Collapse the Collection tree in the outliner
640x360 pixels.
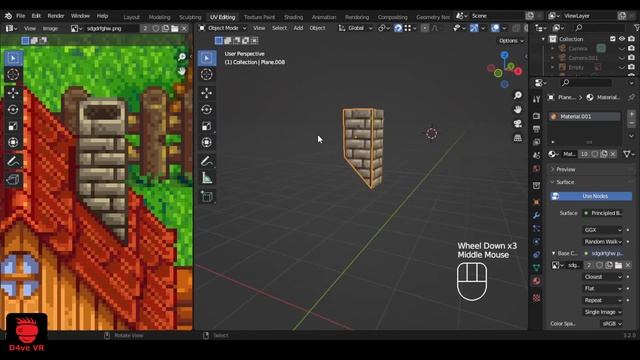(x=543, y=39)
